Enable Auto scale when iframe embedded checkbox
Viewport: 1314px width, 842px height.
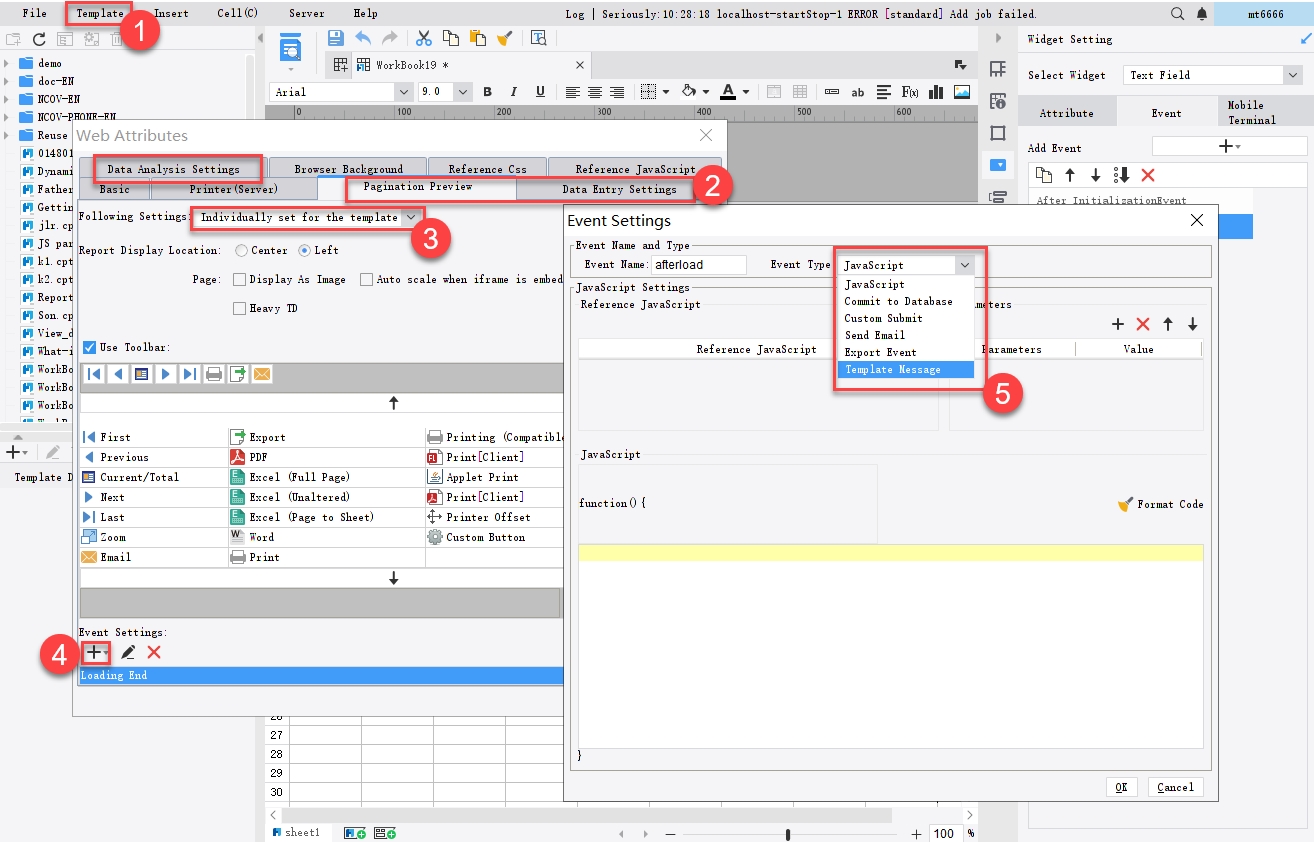367,280
